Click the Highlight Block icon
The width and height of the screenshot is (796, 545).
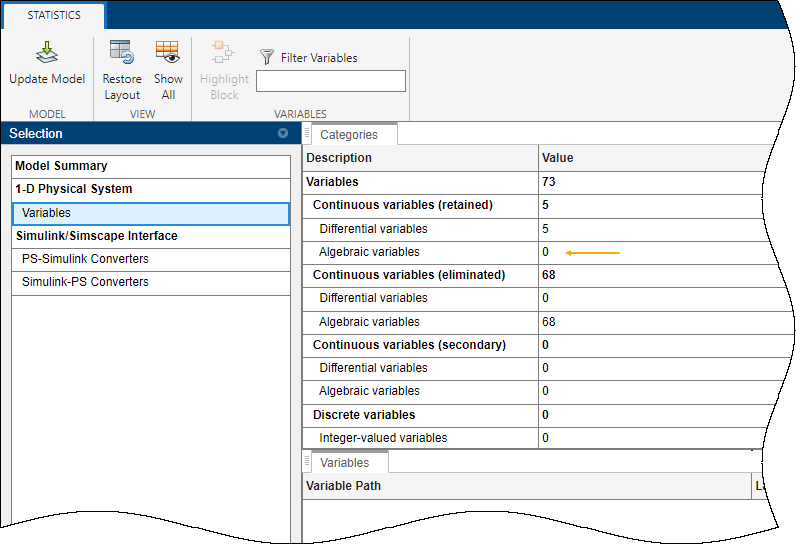[x=224, y=52]
